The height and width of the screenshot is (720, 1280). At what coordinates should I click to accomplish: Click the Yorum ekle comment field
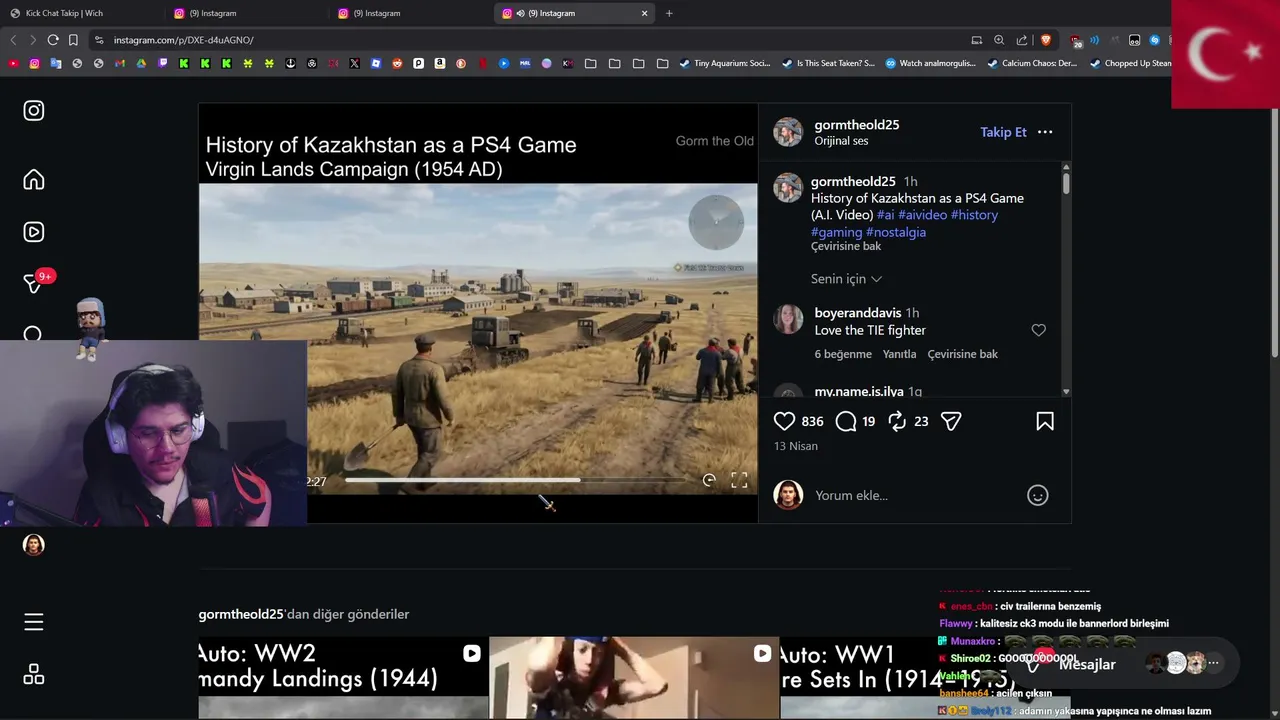(915, 495)
